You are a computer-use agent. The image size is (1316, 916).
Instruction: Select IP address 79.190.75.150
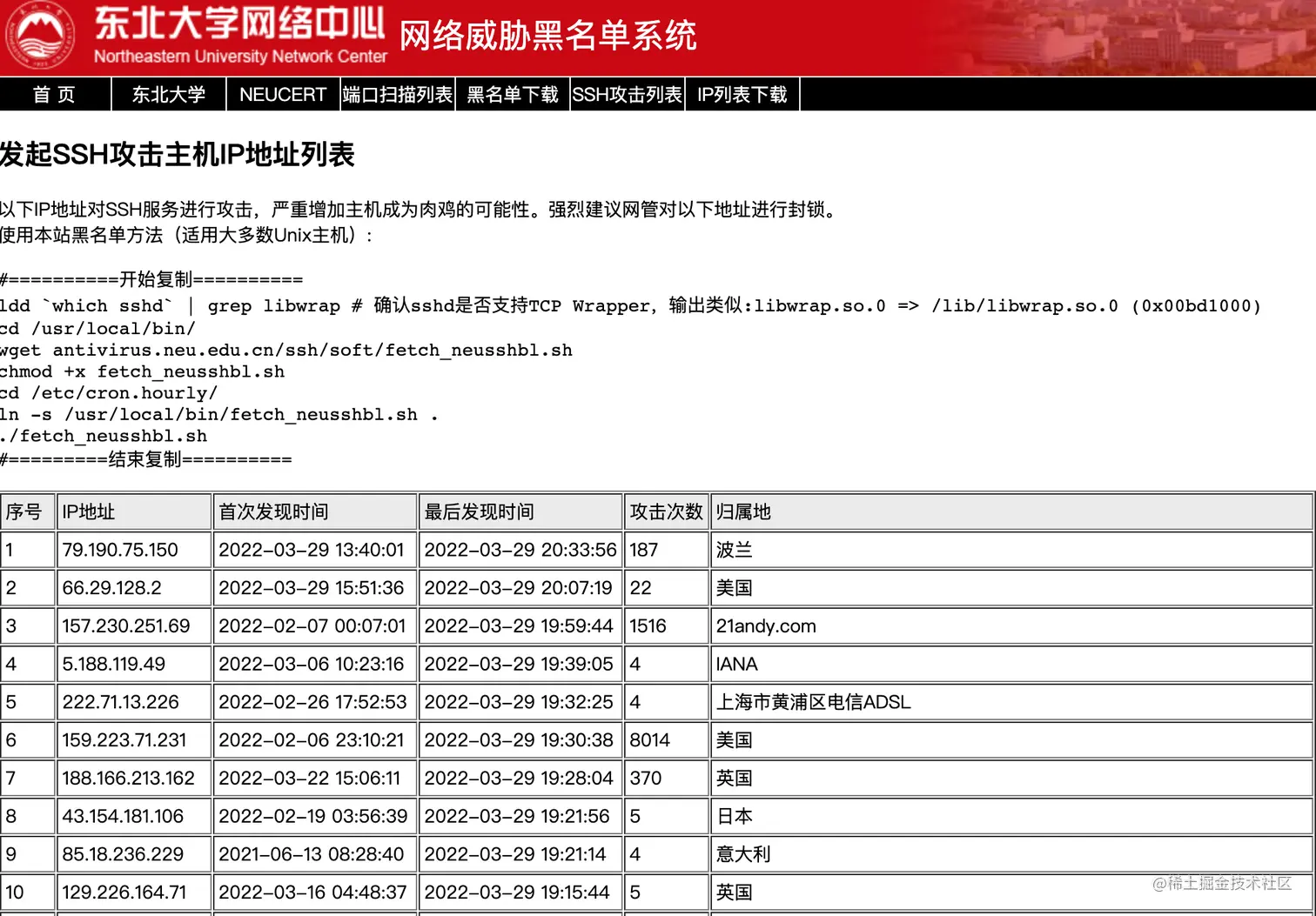pyautogui.click(x=120, y=550)
